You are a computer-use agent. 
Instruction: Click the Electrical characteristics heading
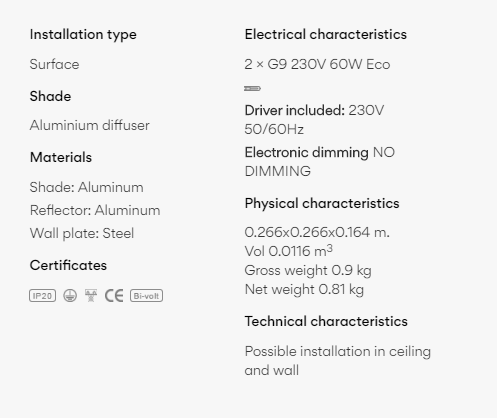pyautogui.click(x=326, y=34)
